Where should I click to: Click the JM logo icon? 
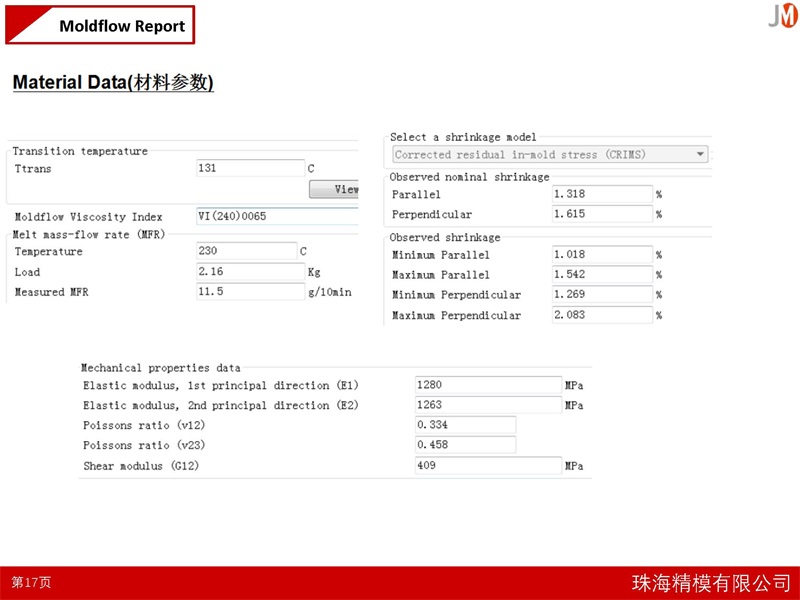coord(783,16)
